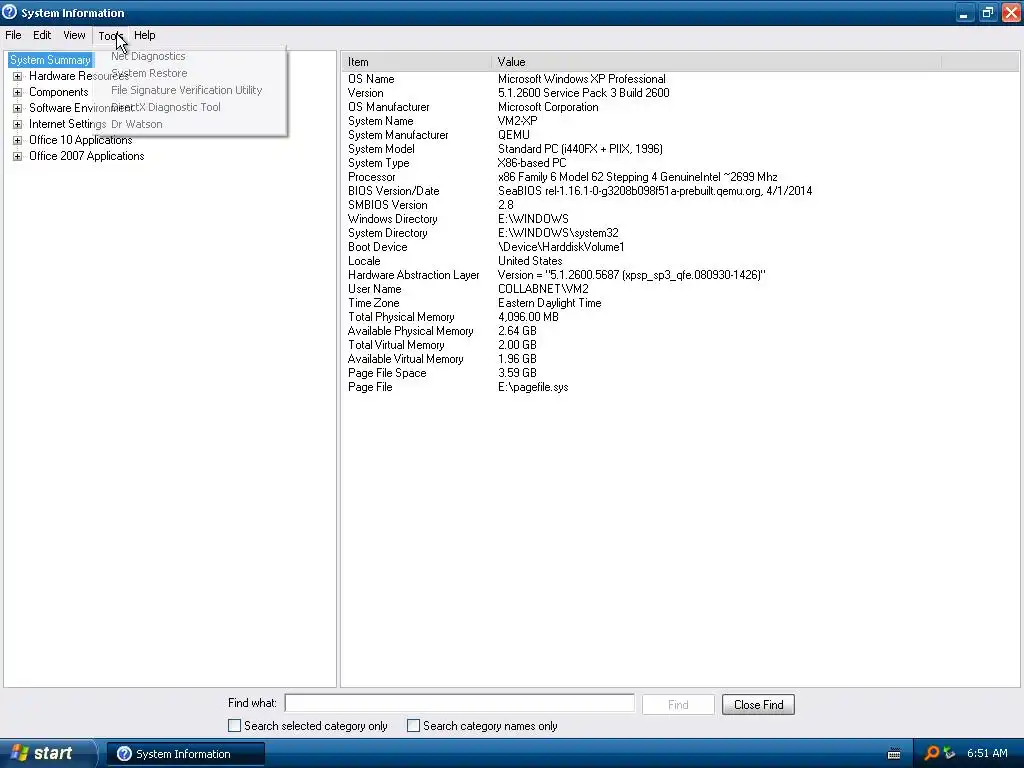Expand the Hardware Resources node
1024x768 pixels.
(x=18, y=76)
